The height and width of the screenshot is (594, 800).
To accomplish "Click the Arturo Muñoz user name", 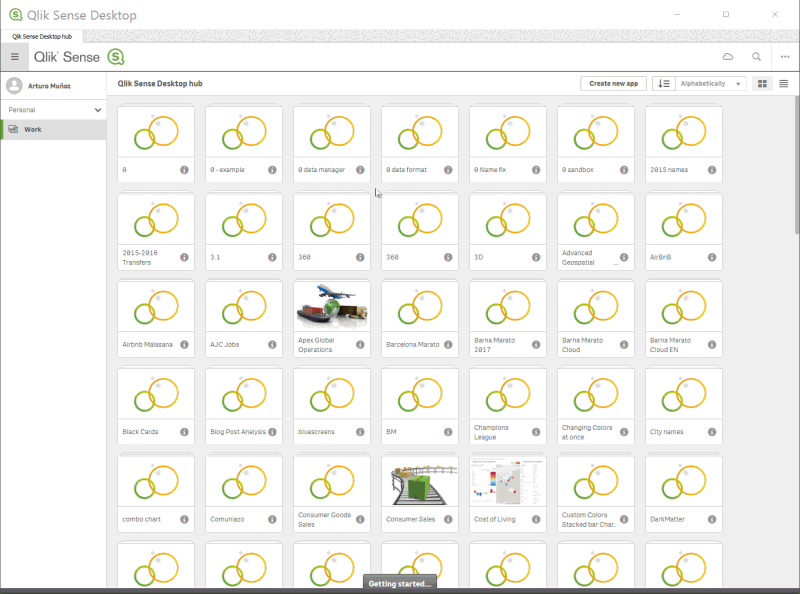I will point(49,86).
